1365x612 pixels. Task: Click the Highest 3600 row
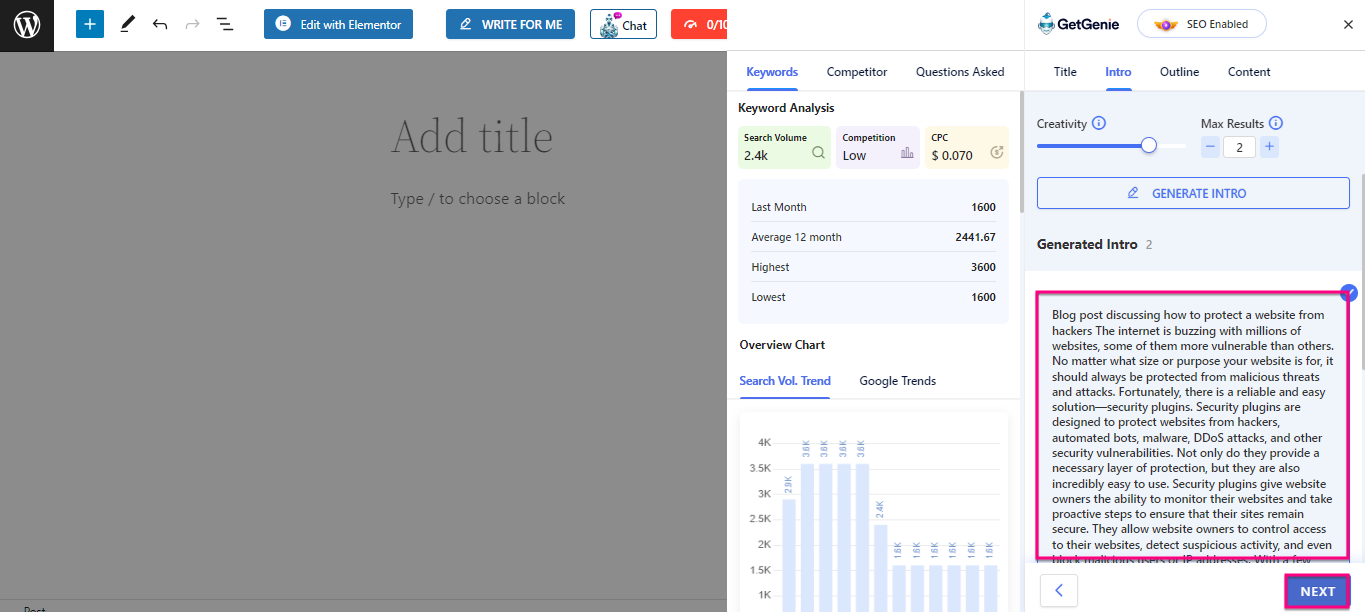click(x=873, y=267)
